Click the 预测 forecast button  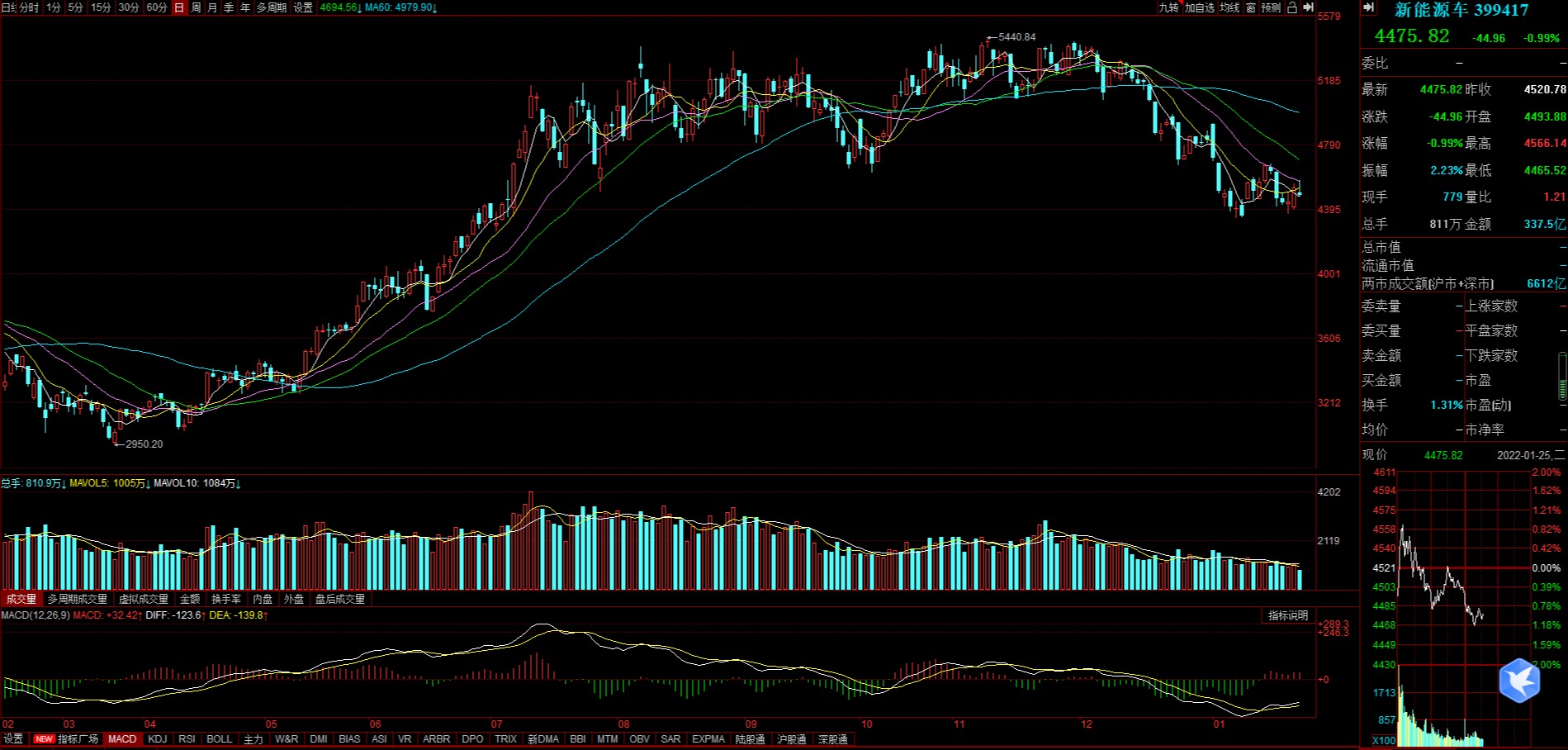pyautogui.click(x=1271, y=7)
